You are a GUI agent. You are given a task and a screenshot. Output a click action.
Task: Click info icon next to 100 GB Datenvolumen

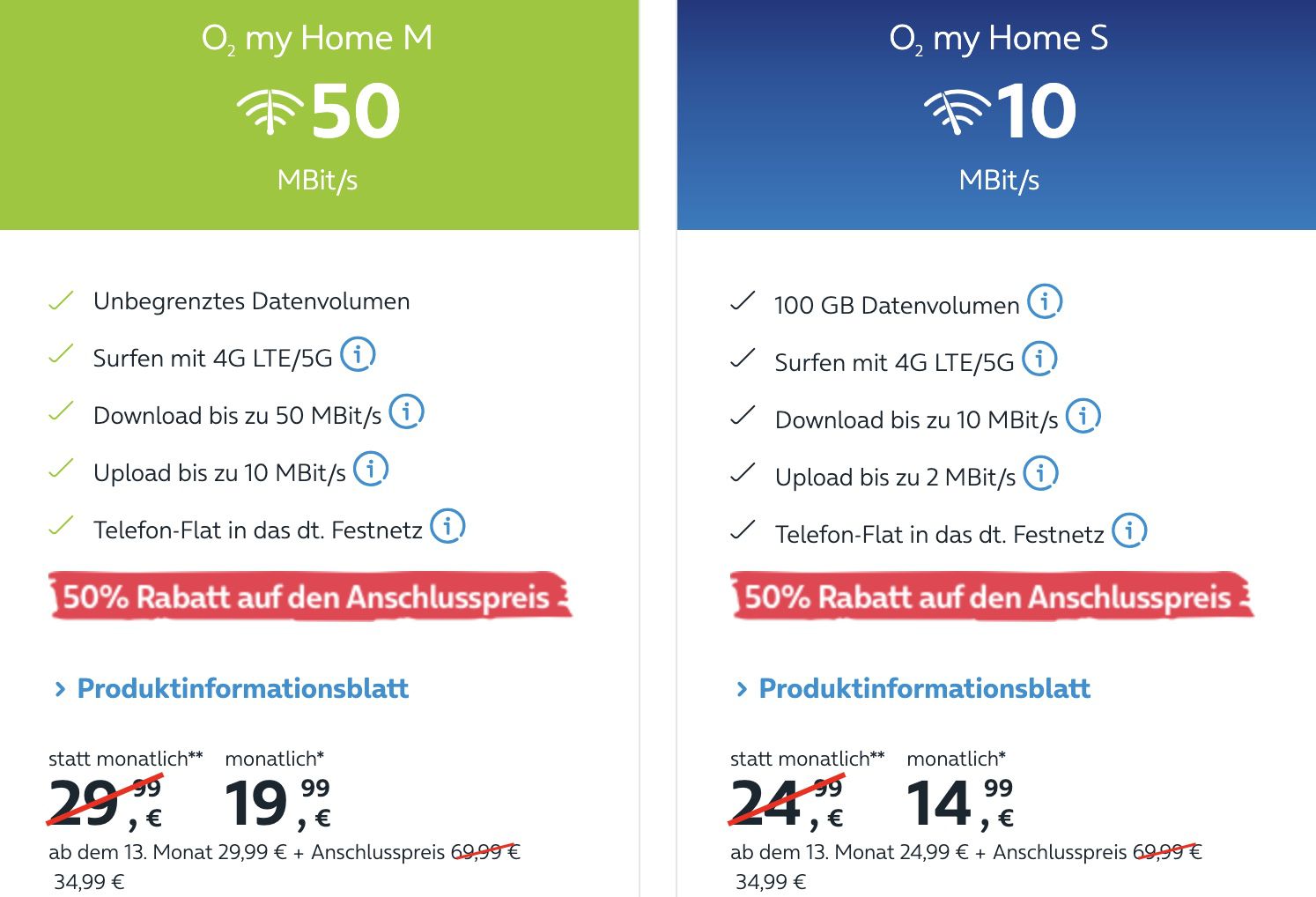coord(1045,303)
